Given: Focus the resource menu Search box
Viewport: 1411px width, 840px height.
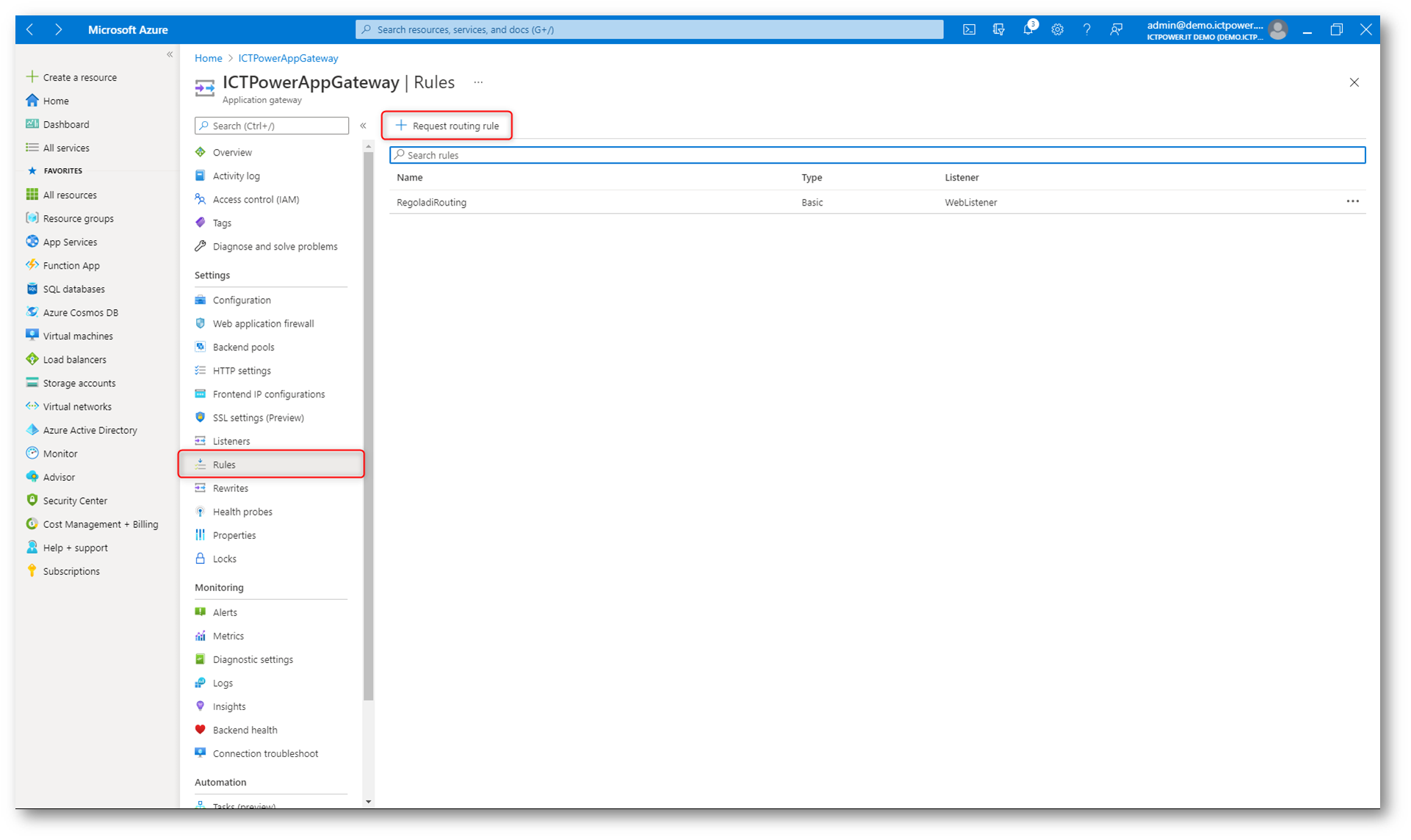Looking at the screenshot, I should click(x=271, y=126).
